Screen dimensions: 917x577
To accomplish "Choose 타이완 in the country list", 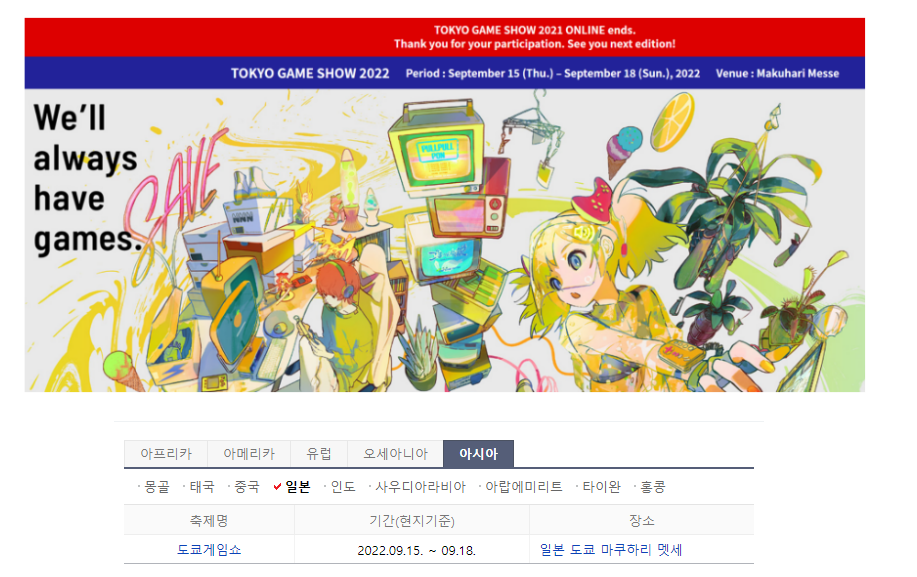I will coord(602,486).
